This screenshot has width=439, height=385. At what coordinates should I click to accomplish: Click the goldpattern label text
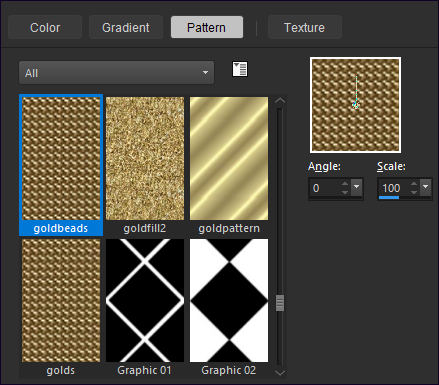[x=229, y=228]
